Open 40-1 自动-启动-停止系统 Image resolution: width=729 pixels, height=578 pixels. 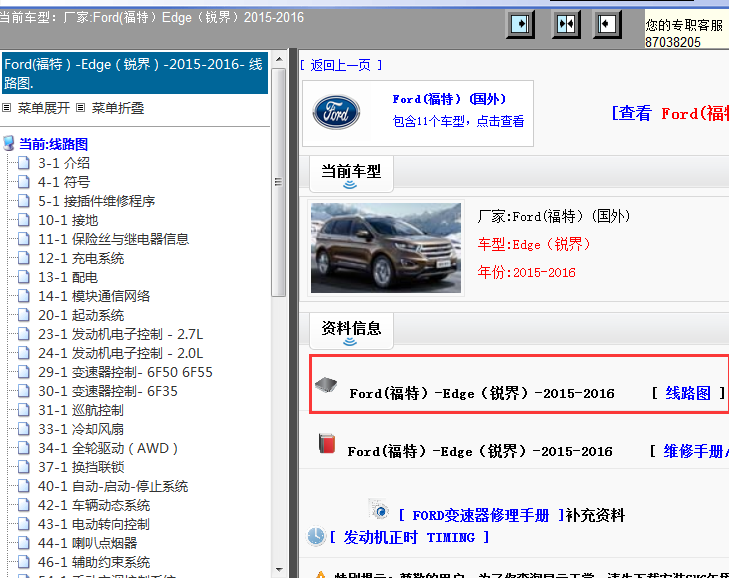113,486
